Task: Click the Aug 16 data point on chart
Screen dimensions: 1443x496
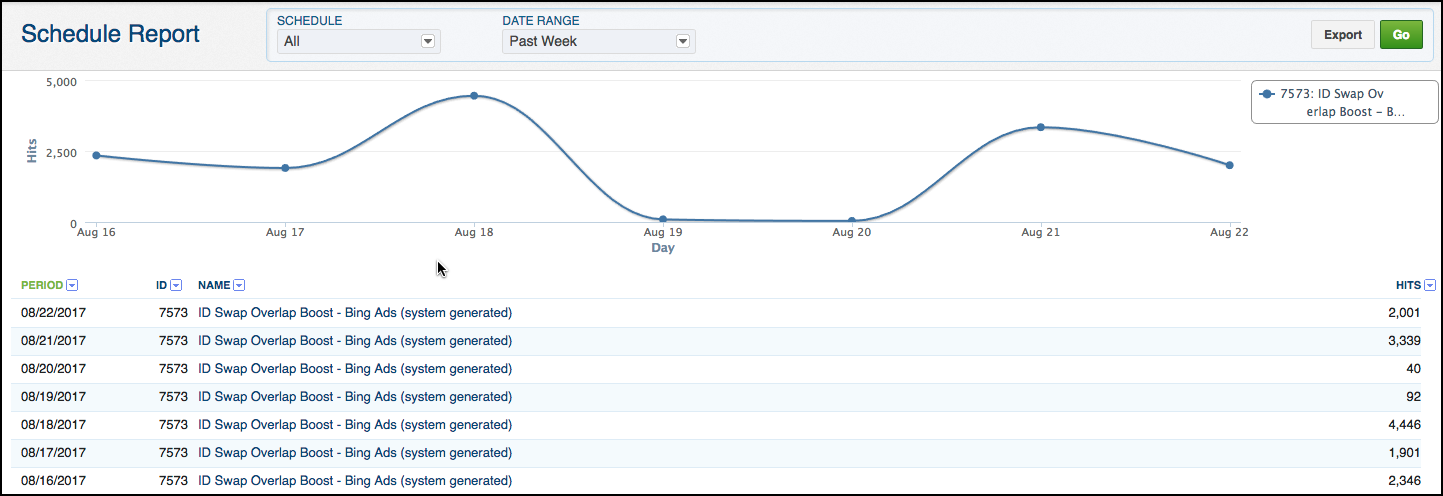Action: point(96,155)
